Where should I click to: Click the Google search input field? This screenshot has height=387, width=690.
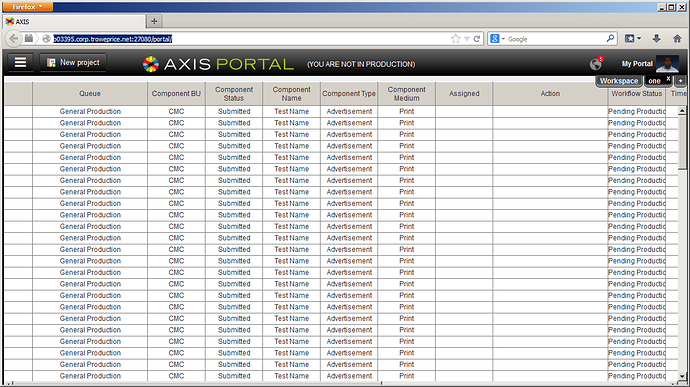click(x=556, y=39)
